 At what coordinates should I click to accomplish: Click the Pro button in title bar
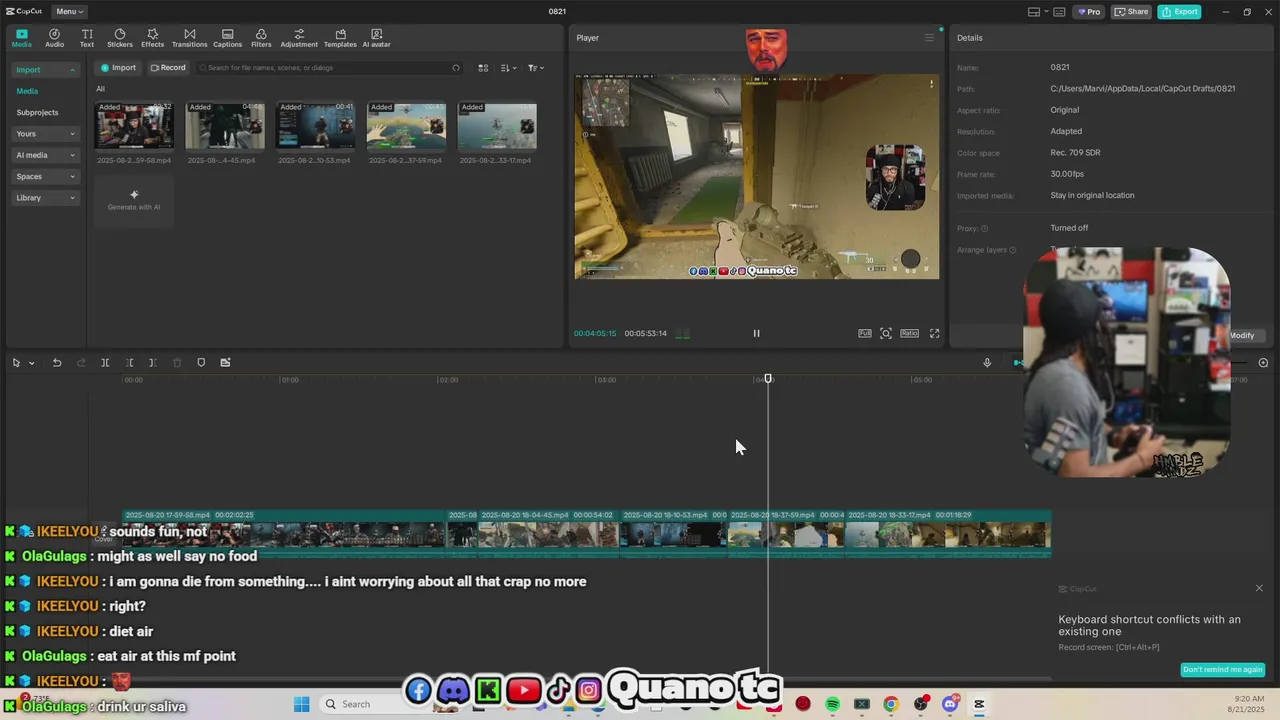pyautogui.click(x=1088, y=12)
